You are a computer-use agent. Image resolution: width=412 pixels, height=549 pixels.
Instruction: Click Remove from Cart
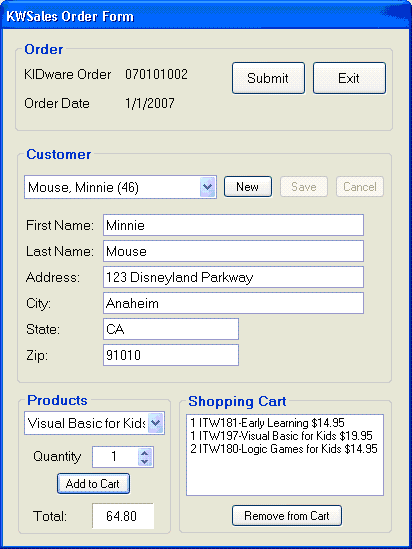click(287, 515)
